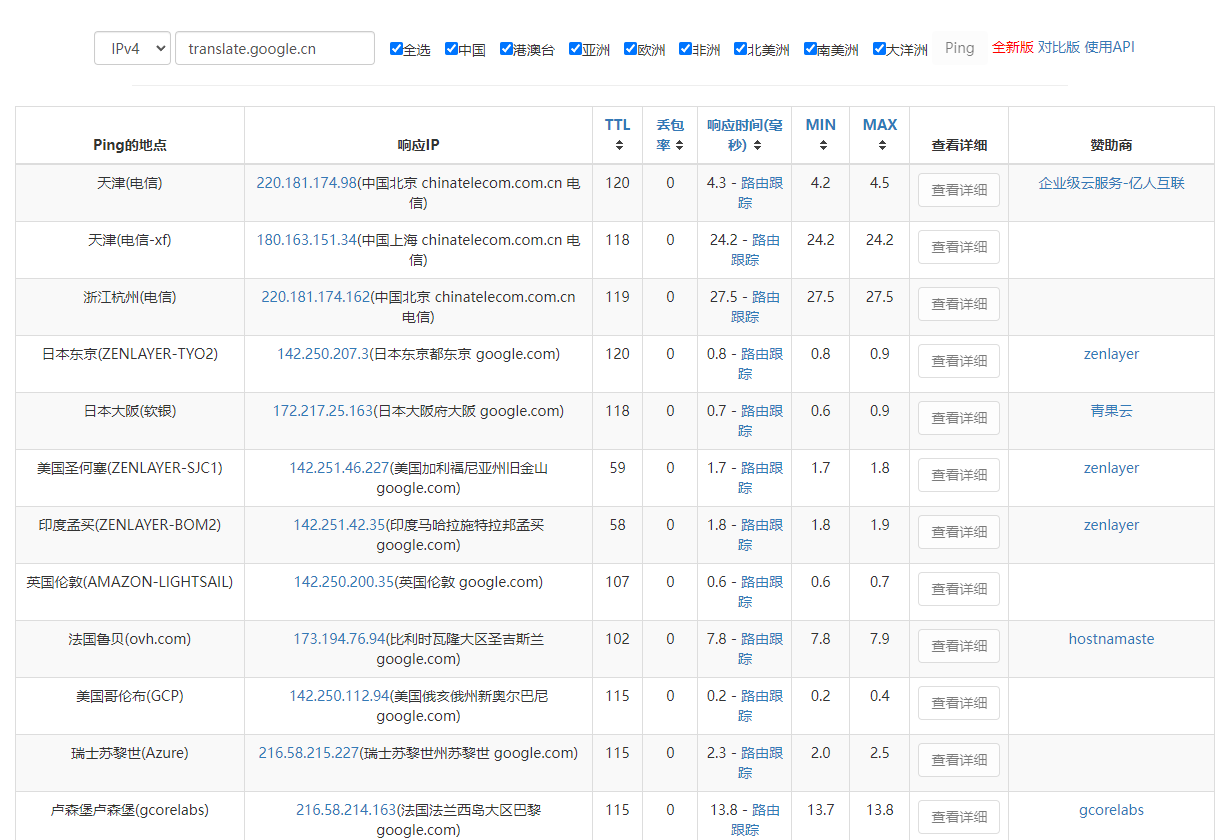Open IP 142.251.42.35 link
The height and width of the screenshot is (840, 1232).
pyautogui.click(x=339, y=525)
